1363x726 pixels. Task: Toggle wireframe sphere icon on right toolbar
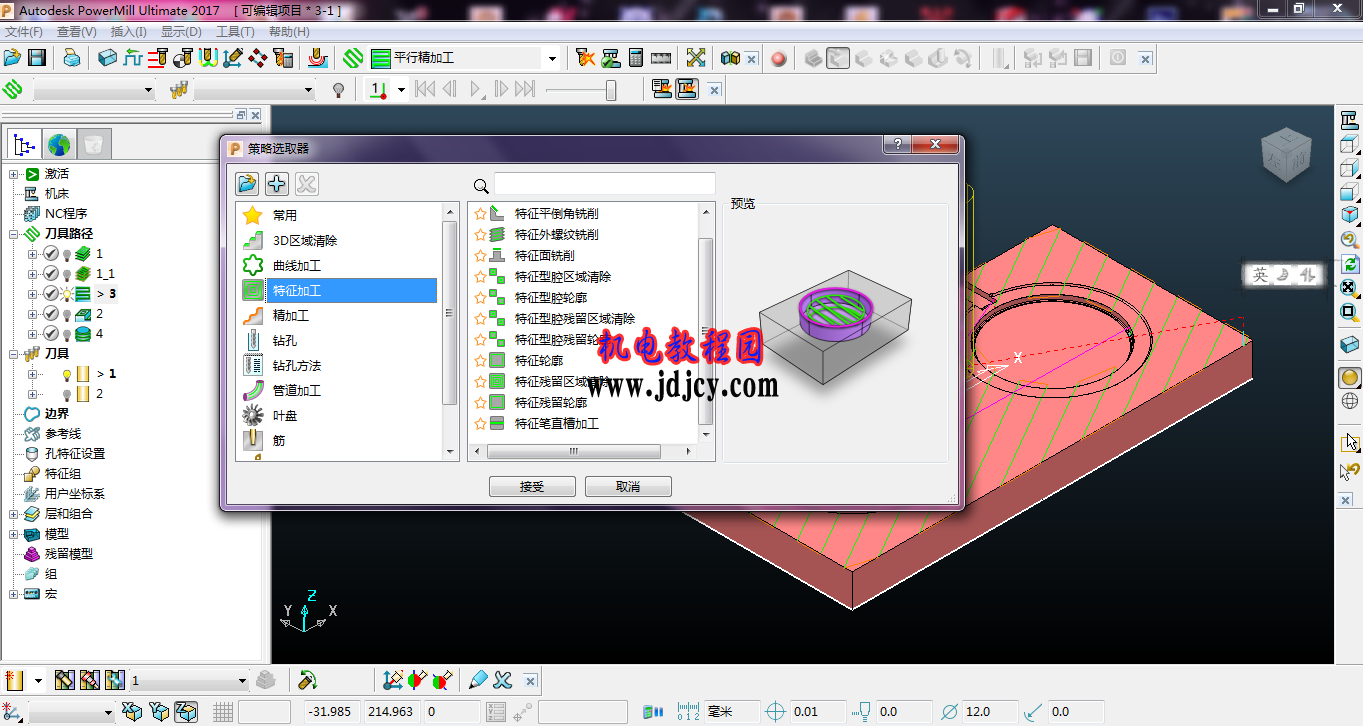(1350, 402)
